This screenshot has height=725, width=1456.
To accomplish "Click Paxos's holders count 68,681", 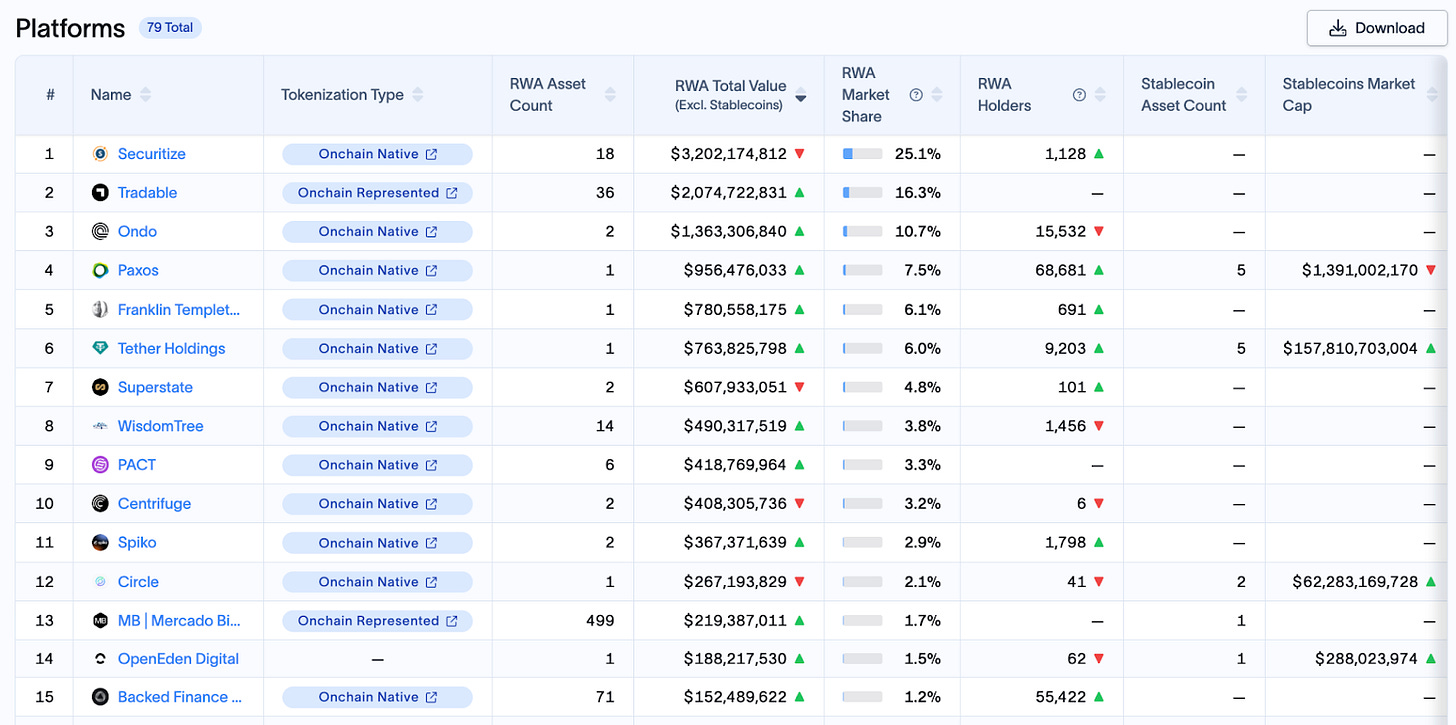I will 1061,270.
